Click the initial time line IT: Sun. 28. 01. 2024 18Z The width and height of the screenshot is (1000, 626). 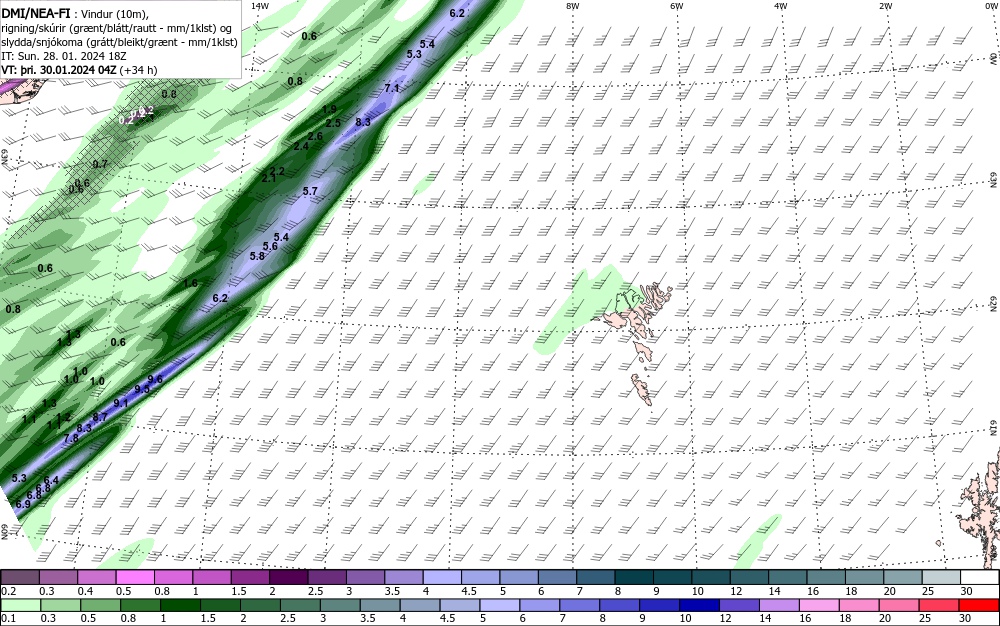pos(64,56)
